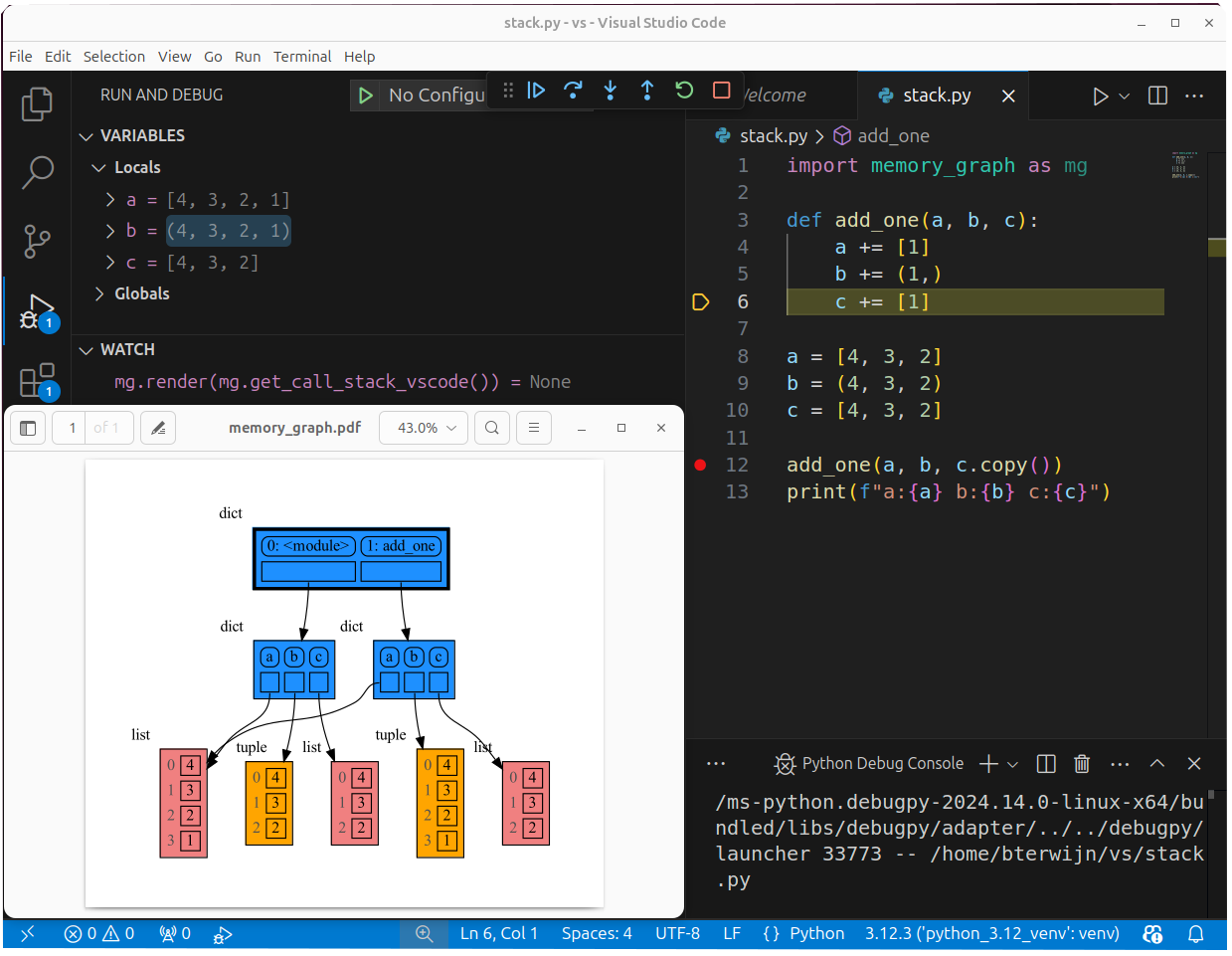The height and width of the screenshot is (956, 1232).
Task: Step Into the function call
Action: pyautogui.click(x=610, y=90)
